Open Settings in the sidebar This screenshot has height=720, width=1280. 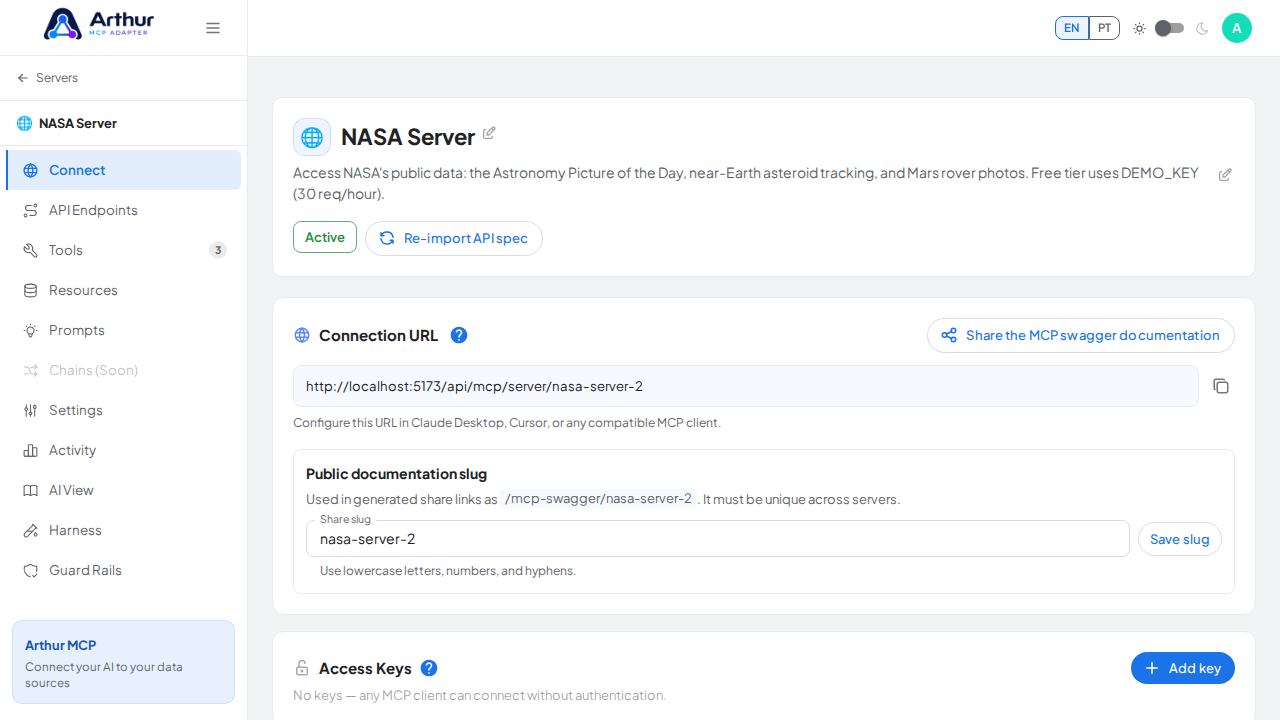pyautogui.click(x=123, y=410)
